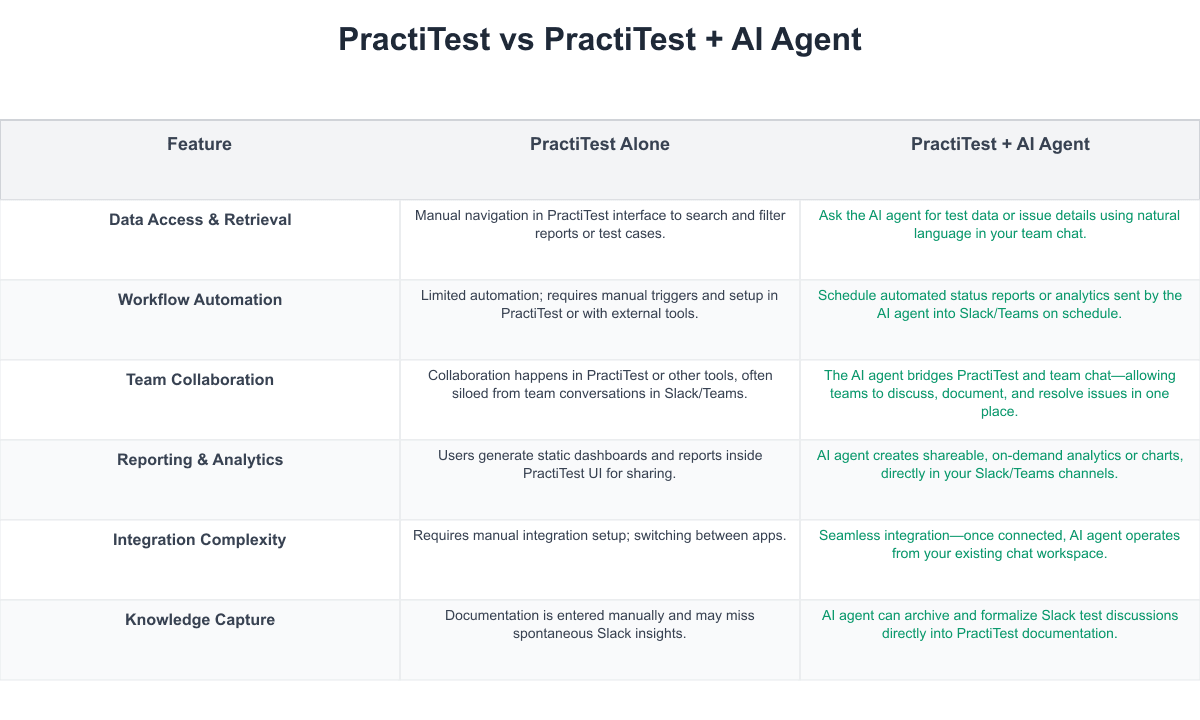This screenshot has width=1200, height=720.
Task: Click the "Integration Complexity" row label
Action: point(200,540)
